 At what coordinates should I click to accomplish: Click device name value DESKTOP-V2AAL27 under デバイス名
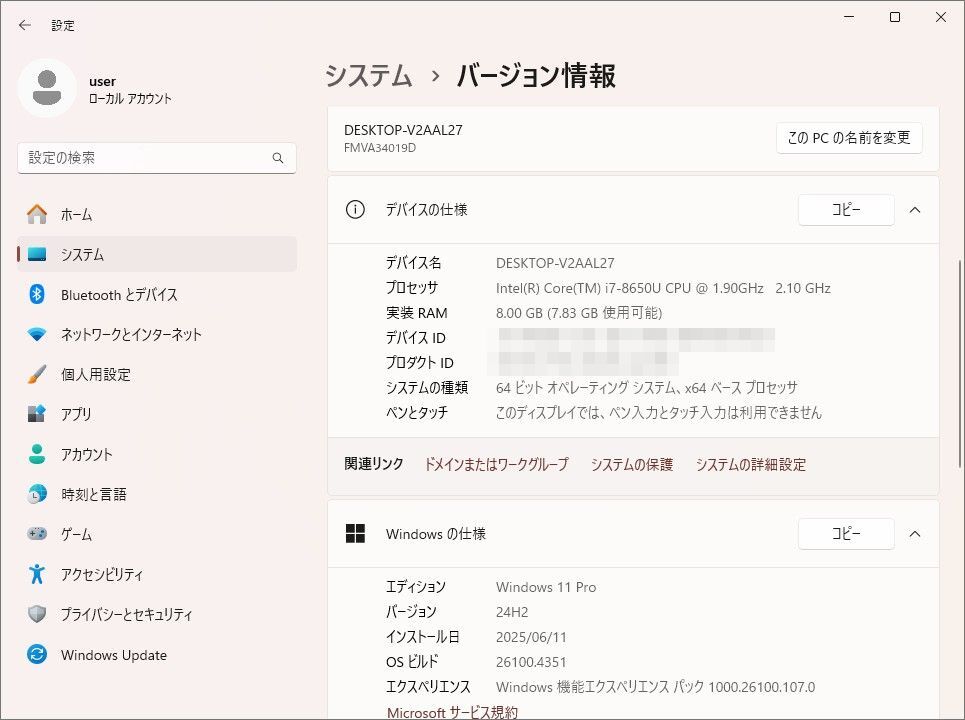555,263
